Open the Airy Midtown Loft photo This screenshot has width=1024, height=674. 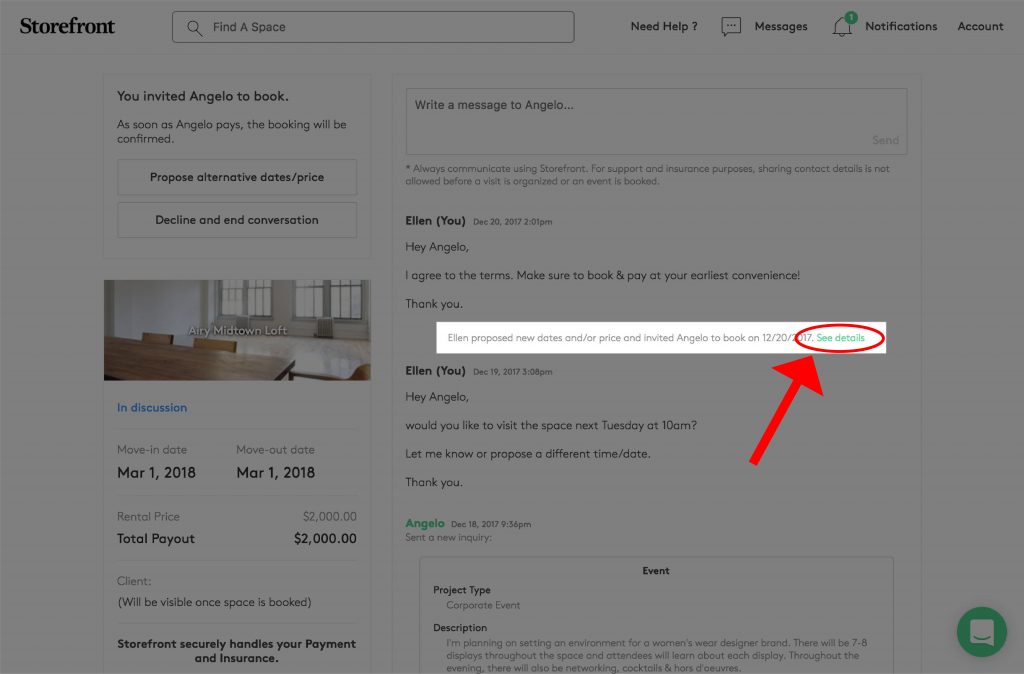coord(237,330)
